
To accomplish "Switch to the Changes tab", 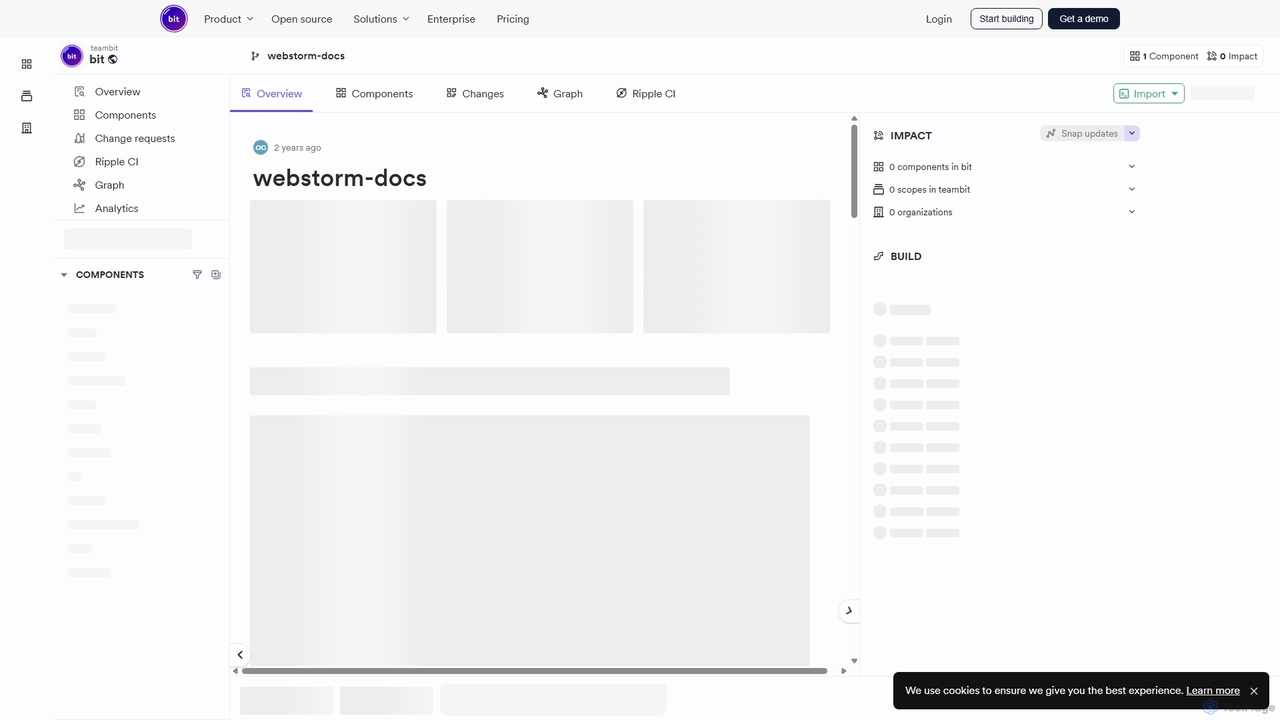I will pyautogui.click(x=475, y=94).
